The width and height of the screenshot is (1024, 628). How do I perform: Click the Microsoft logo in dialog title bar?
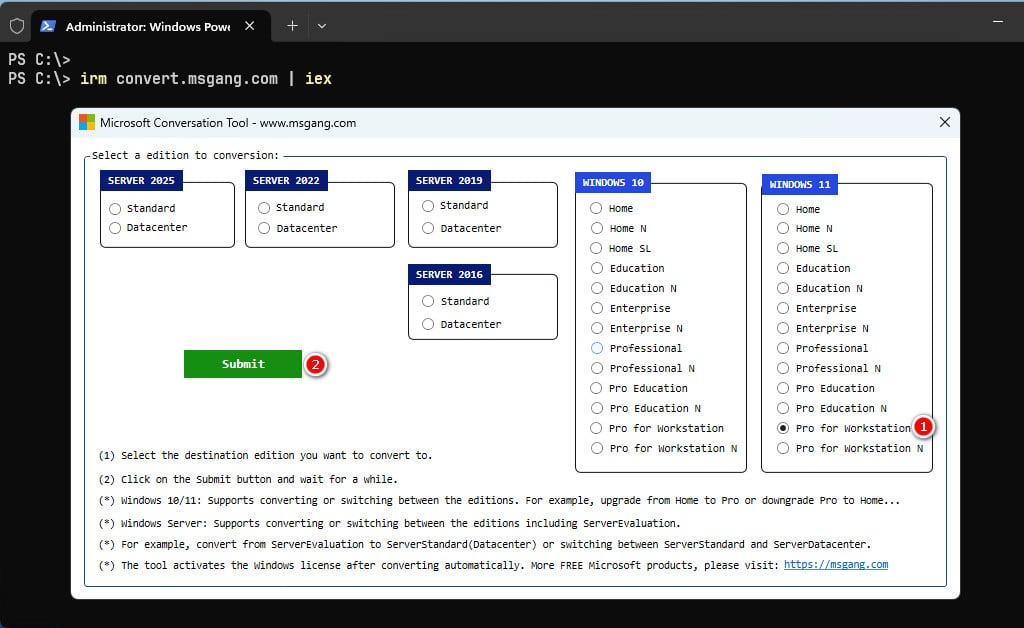pyautogui.click(x=87, y=123)
